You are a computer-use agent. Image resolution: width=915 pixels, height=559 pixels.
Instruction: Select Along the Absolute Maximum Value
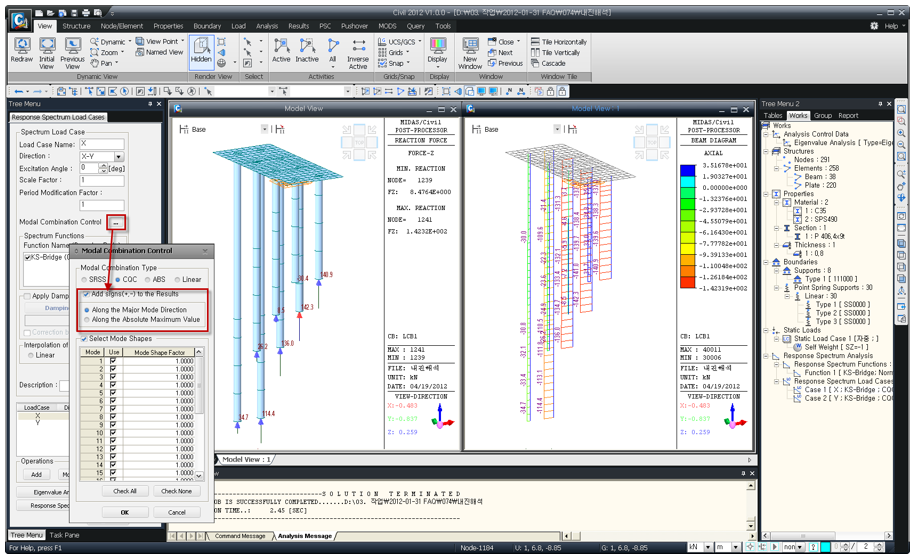tap(87, 320)
